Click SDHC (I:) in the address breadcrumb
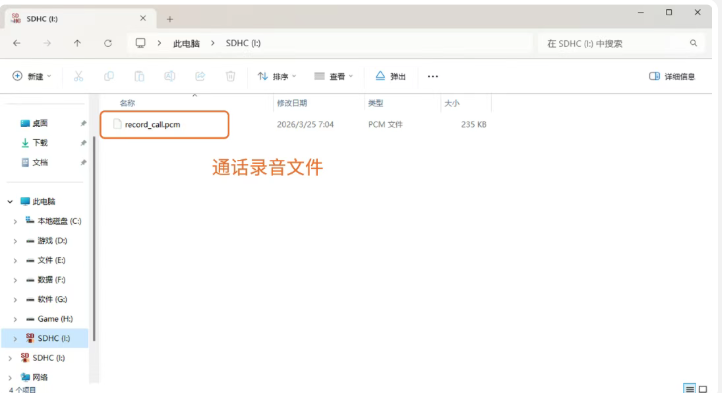 click(x=243, y=43)
